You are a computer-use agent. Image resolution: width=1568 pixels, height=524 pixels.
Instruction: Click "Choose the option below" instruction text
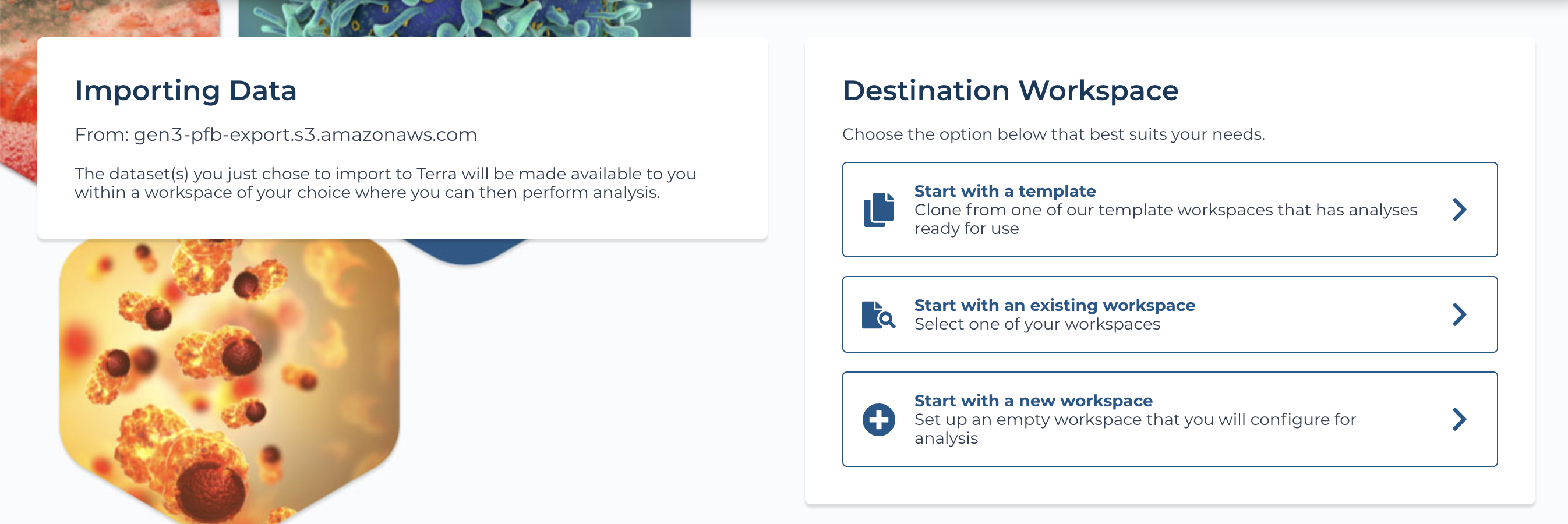click(x=1053, y=134)
